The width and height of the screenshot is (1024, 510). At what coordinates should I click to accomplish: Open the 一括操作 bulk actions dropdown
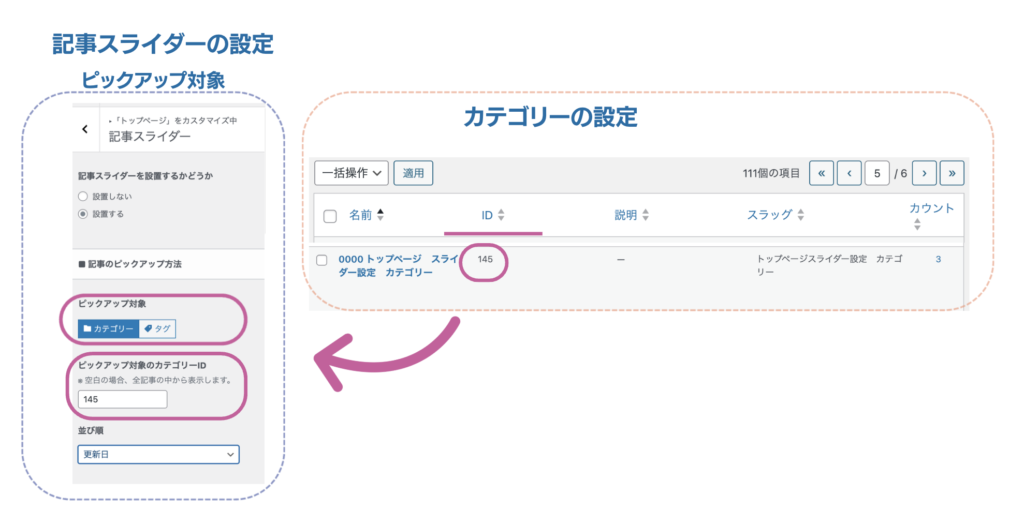pos(350,173)
